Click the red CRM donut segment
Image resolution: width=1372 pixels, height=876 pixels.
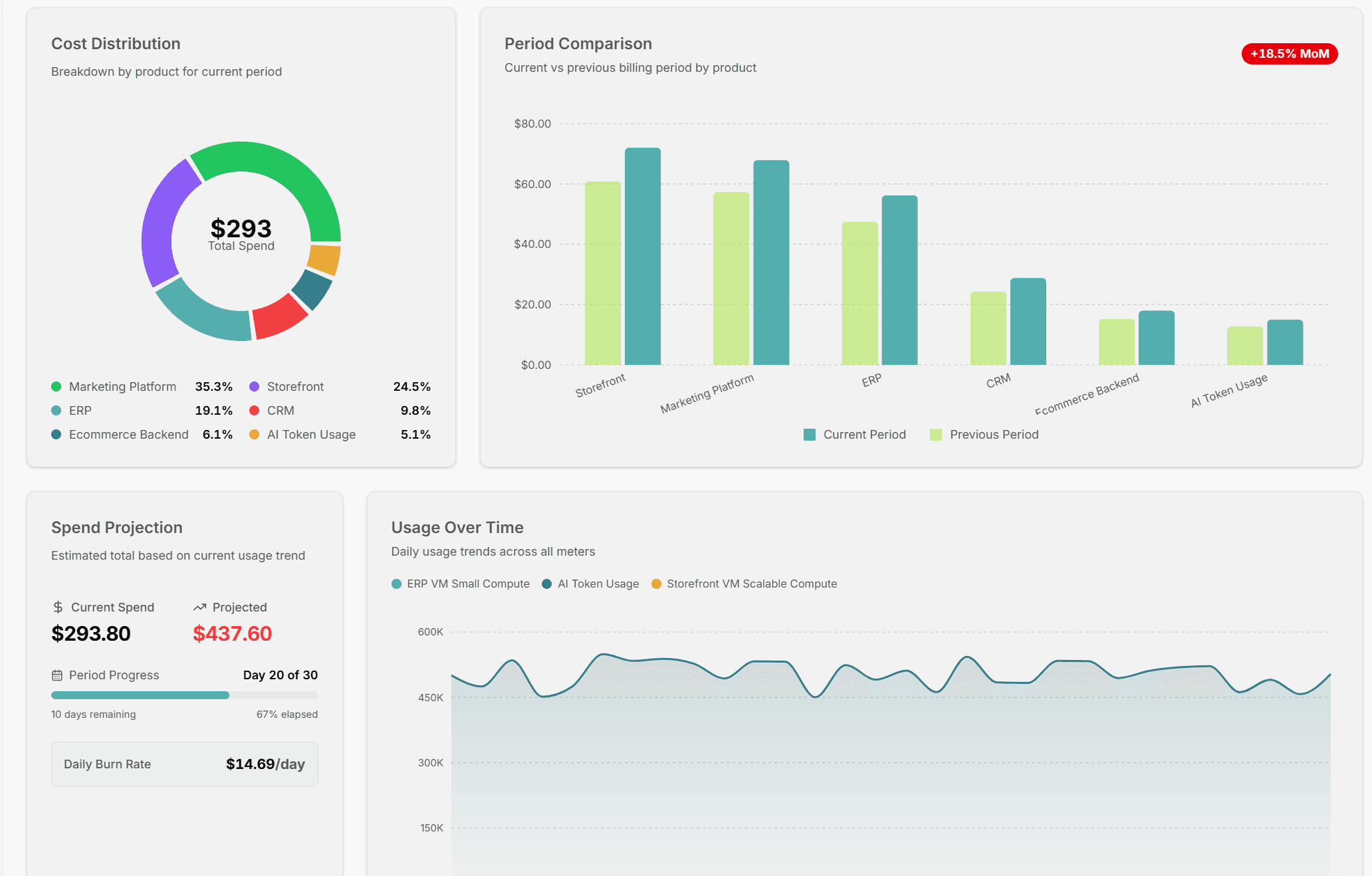278,316
